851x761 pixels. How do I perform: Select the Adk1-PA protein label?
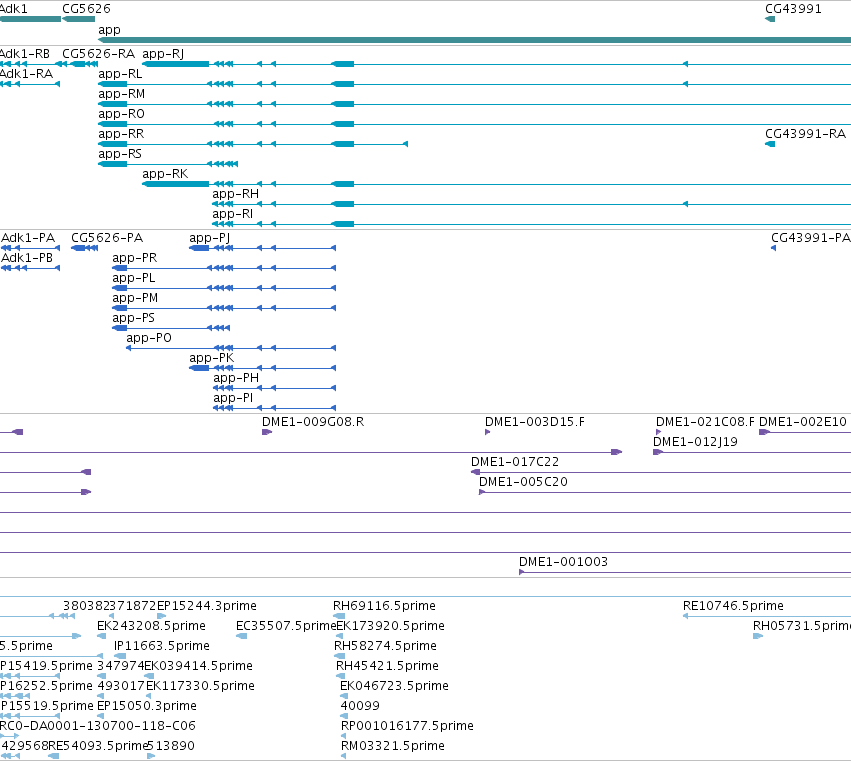(x=28, y=238)
